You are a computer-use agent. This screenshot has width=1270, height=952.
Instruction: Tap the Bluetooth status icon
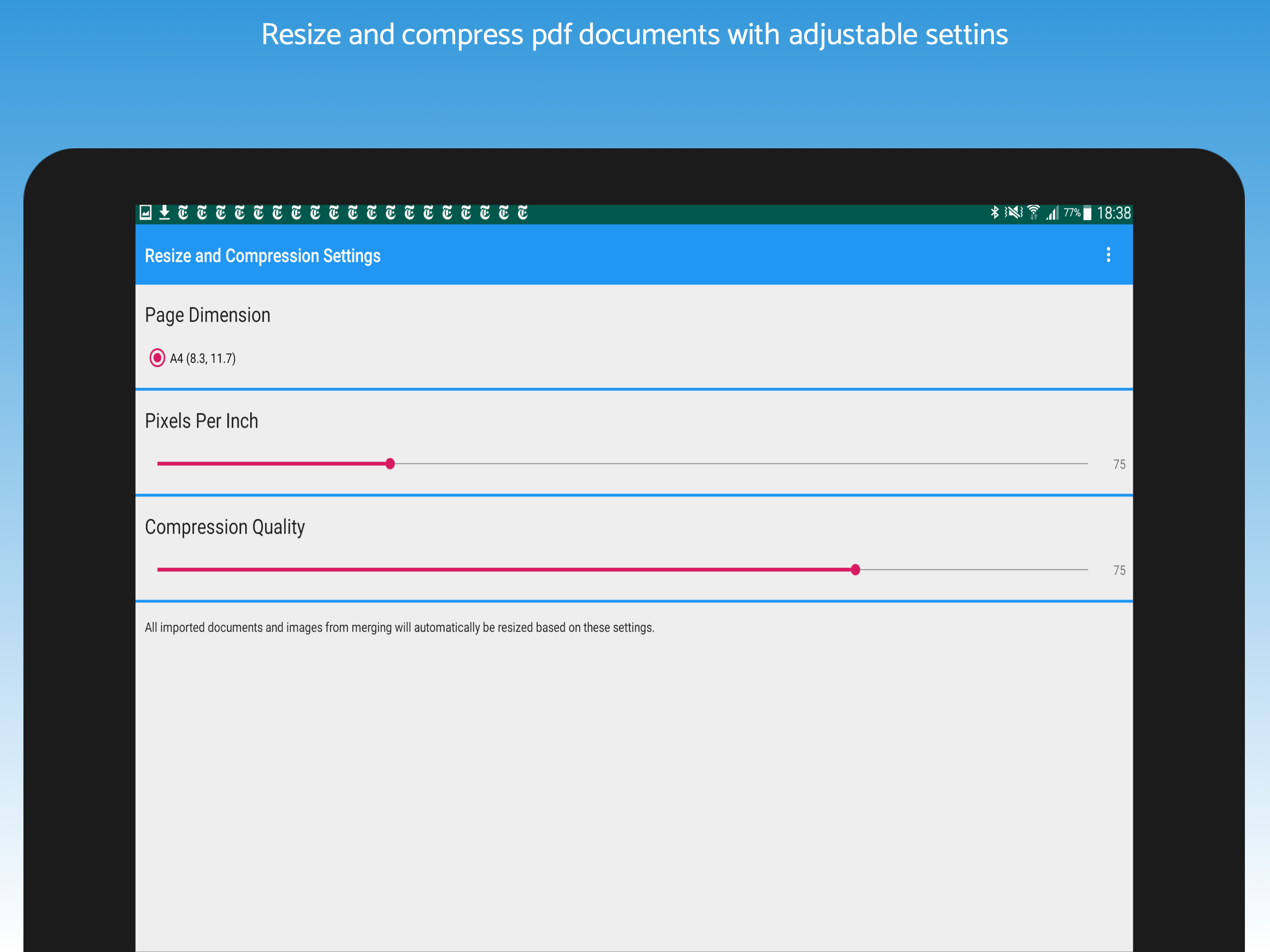[x=994, y=212]
